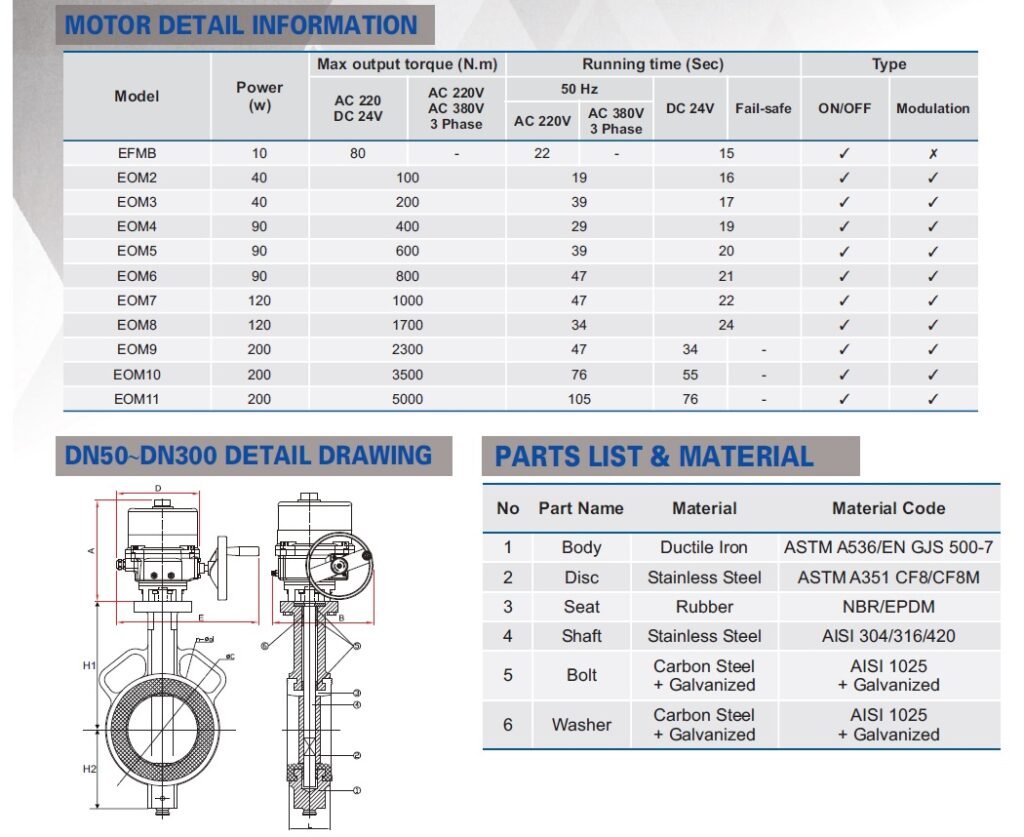Select the EOM9 model cell
Screen dimensions: 1024x837
point(137,350)
